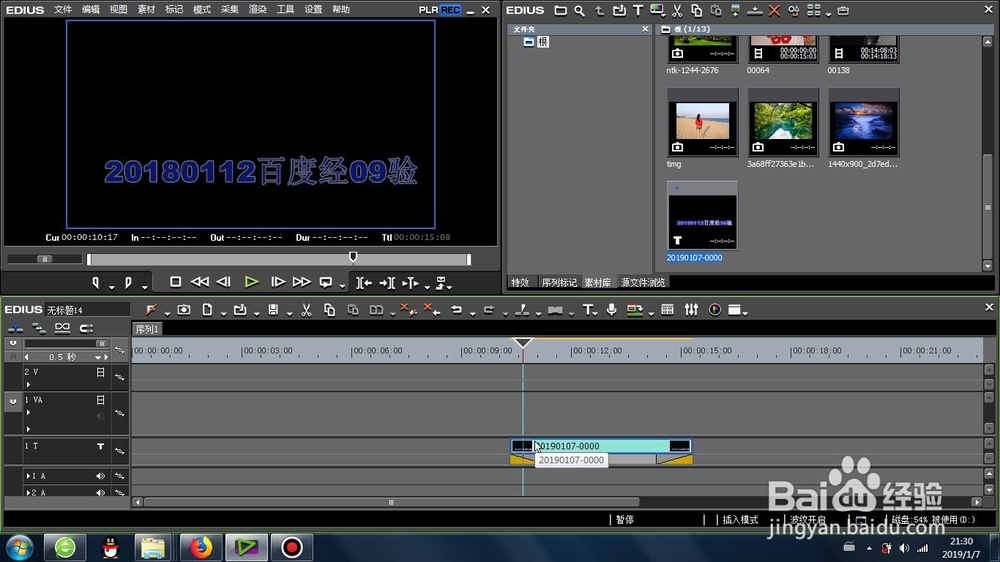Toggle video visibility on 1 VA track
The height and width of the screenshot is (562, 1000).
coord(100,399)
